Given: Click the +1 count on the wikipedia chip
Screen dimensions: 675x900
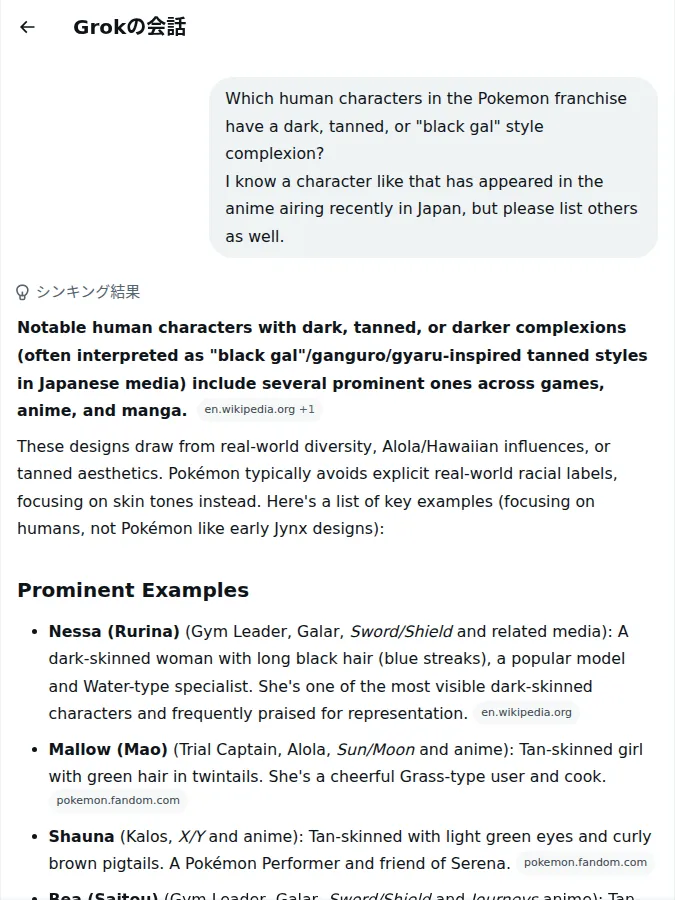Looking at the screenshot, I should [x=307, y=410].
